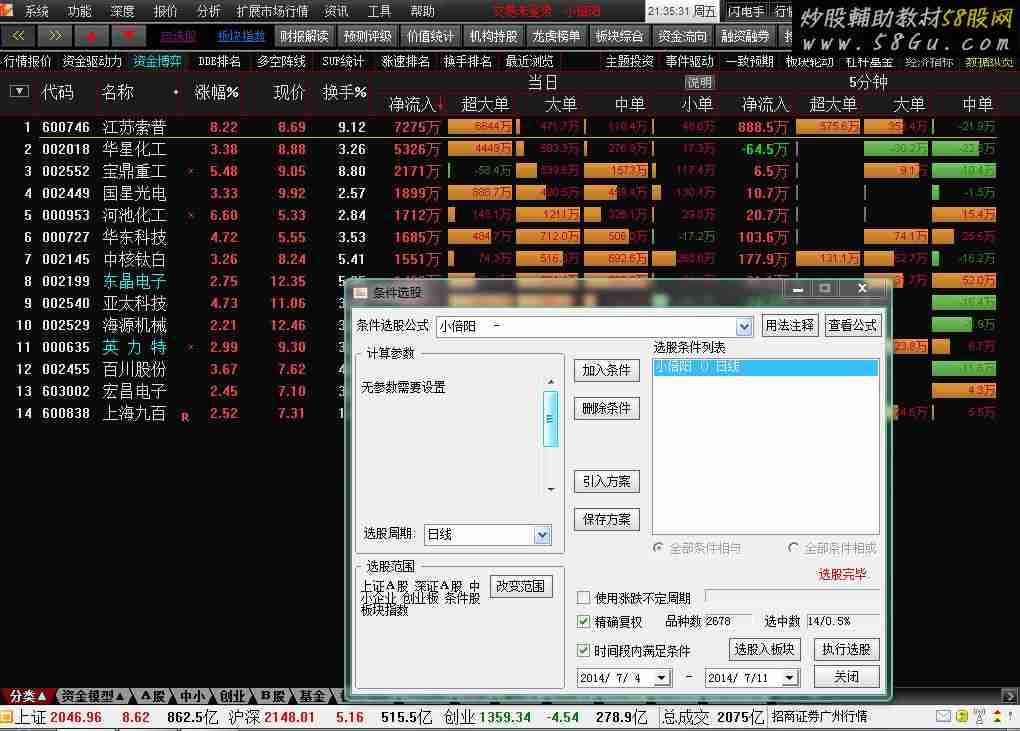The height and width of the screenshot is (731, 1020).
Task: Open the 条件选股公式 dropdown list
Action: coord(744,326)
